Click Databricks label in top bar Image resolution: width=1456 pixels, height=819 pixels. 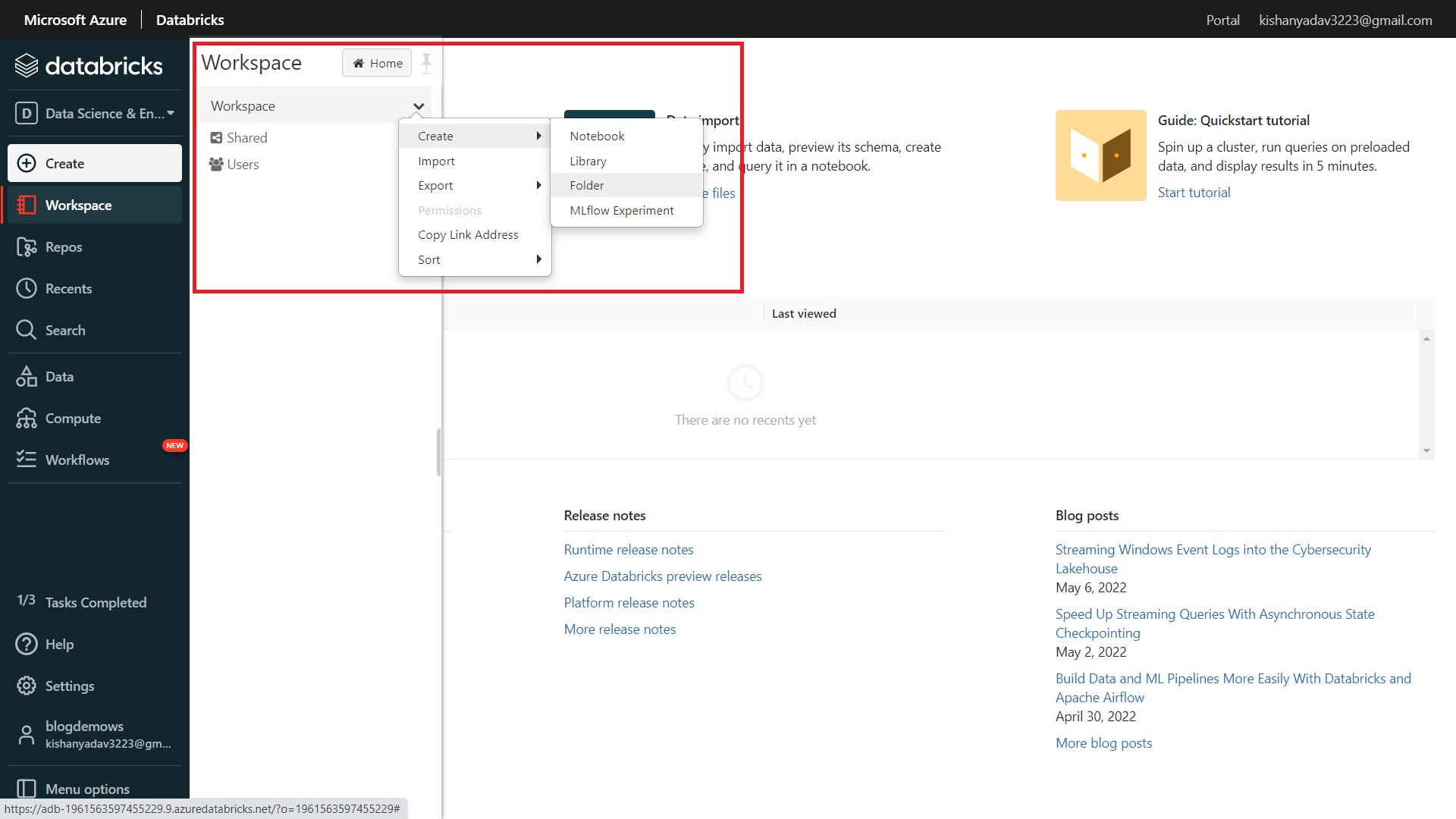190,20
